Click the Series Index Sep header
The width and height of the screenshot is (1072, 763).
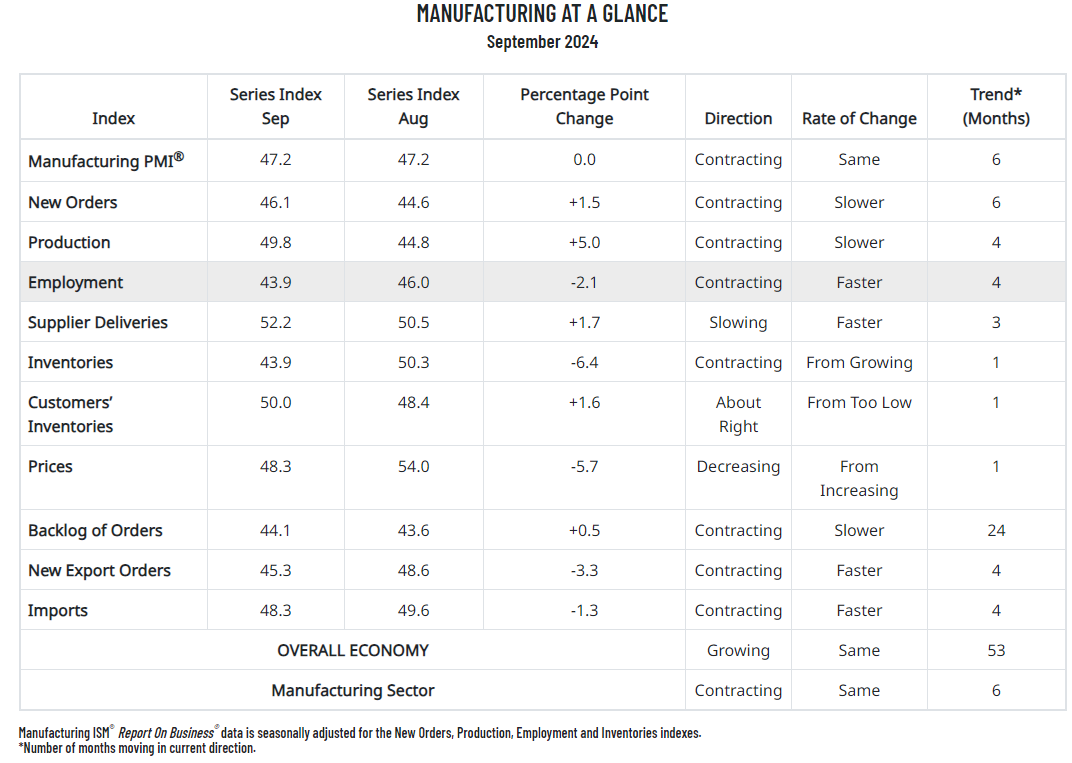tap(275, 106)
